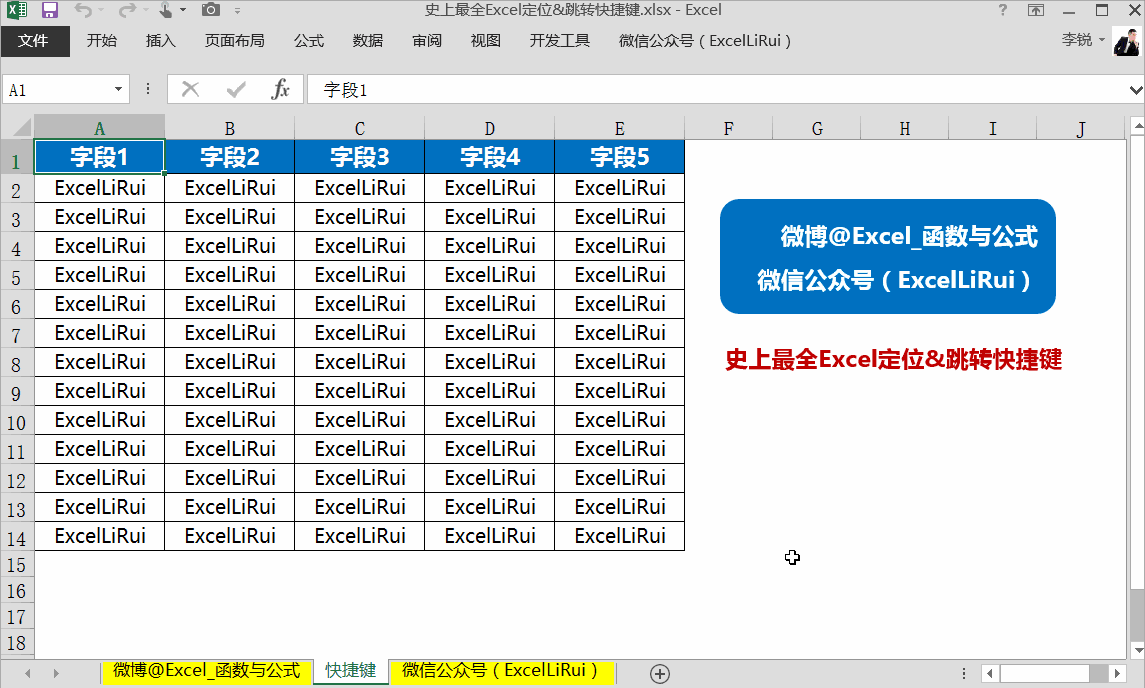Switch to the 页面布局 tab
The height and width of the screenshot is (688, 1145).
tap(234, 41)
